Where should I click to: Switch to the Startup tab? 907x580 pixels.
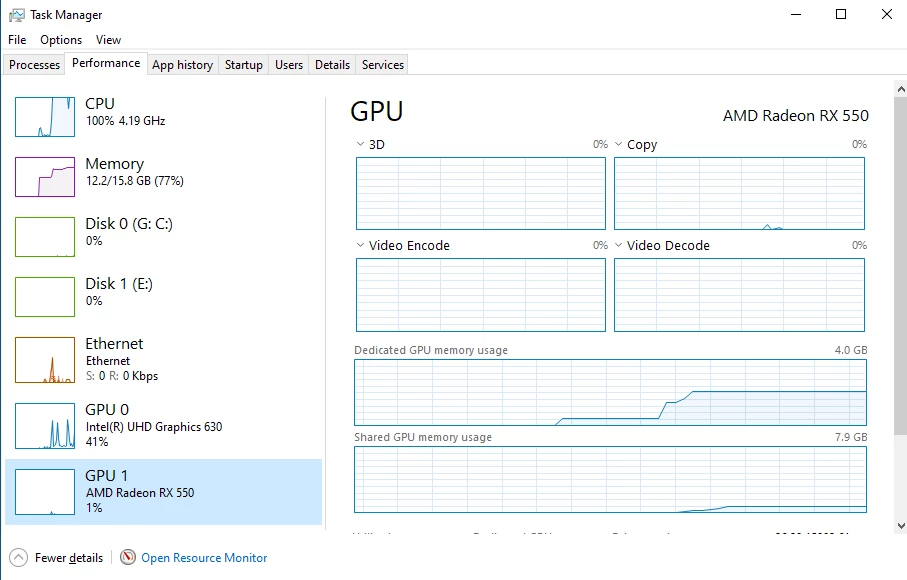point(244,65)
